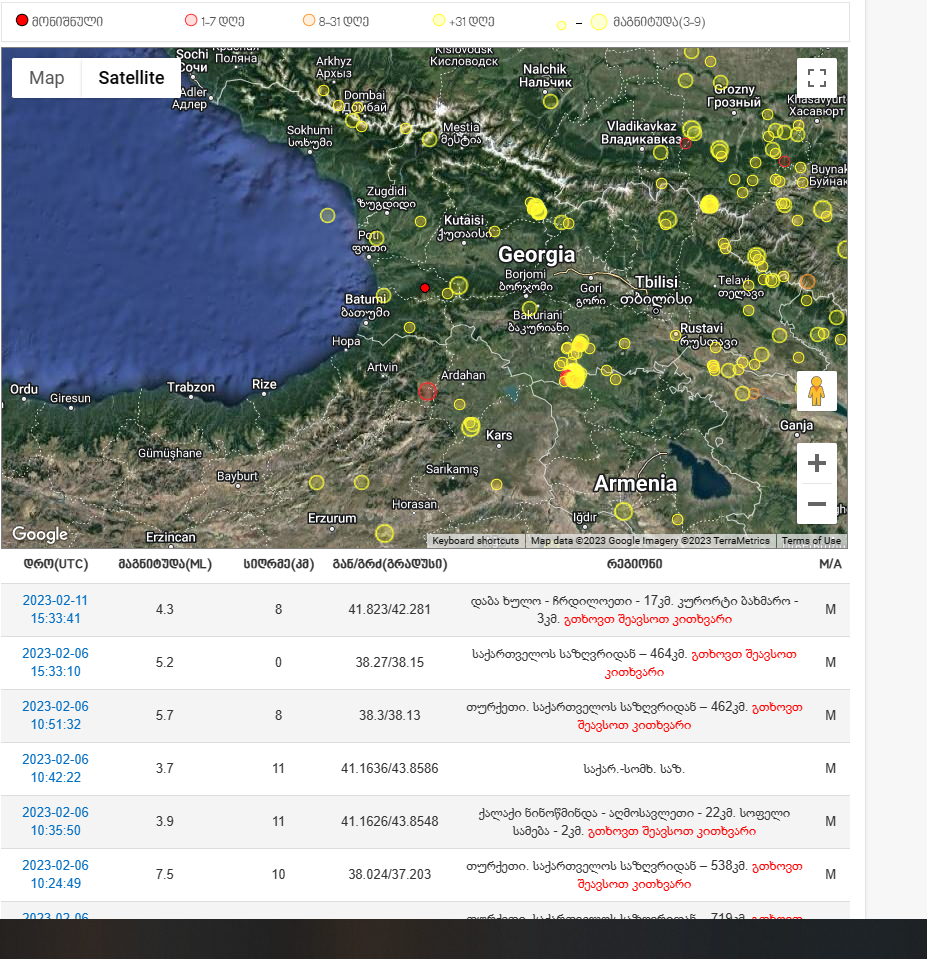927x959 pixels.
Task: Zoom out with the minus button
Action: tap(816, 504)
